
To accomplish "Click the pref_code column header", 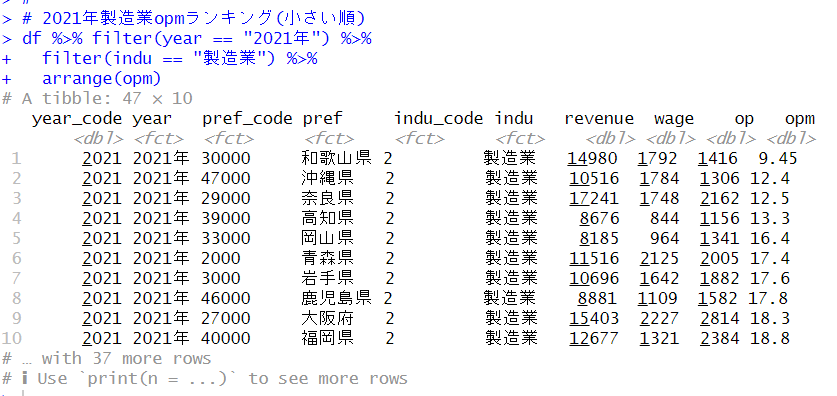I will click(x=247, y=118).
